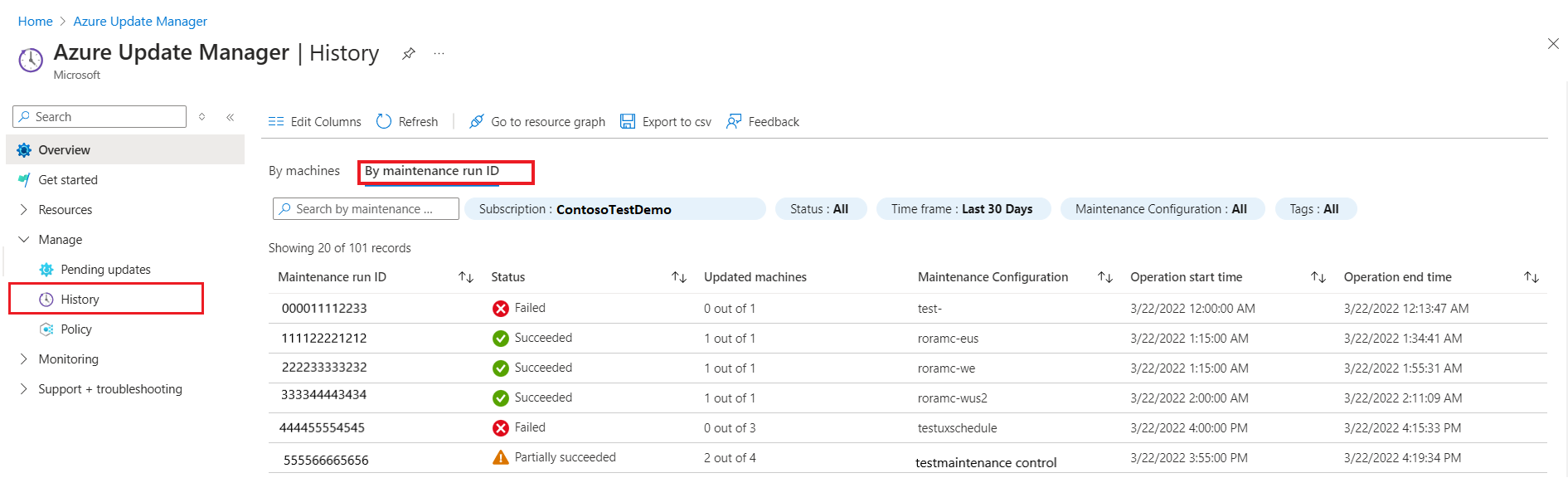Expand Support + troubleshooting section
The width and height of the screenshot is (1568, 478).
pos(23,389)
